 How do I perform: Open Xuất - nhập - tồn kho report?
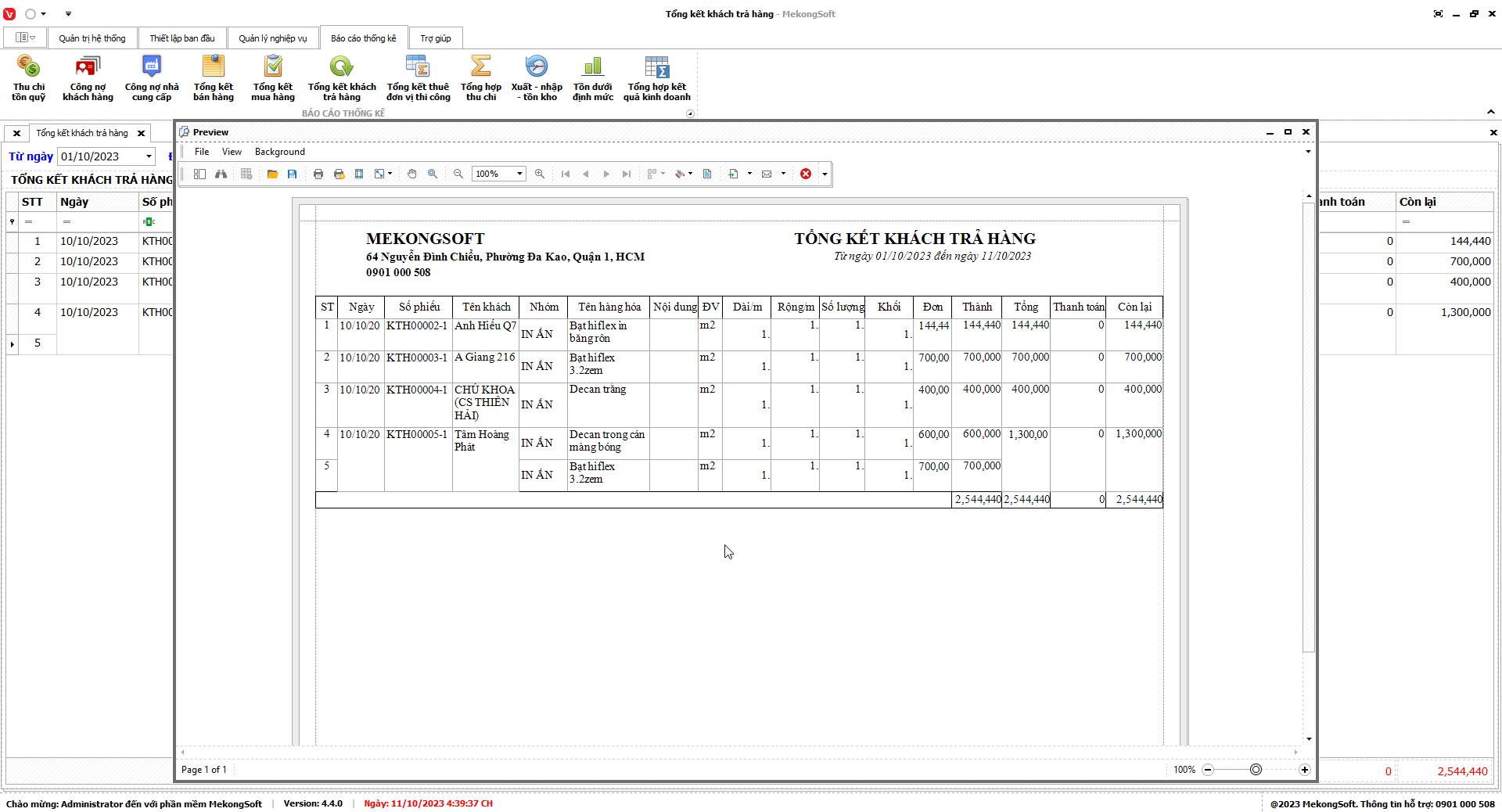click(537, 77)
